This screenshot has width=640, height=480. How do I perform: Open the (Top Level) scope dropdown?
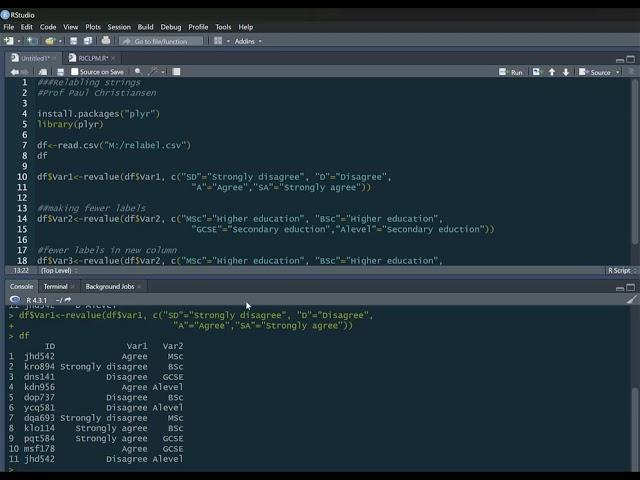(59, 271)
